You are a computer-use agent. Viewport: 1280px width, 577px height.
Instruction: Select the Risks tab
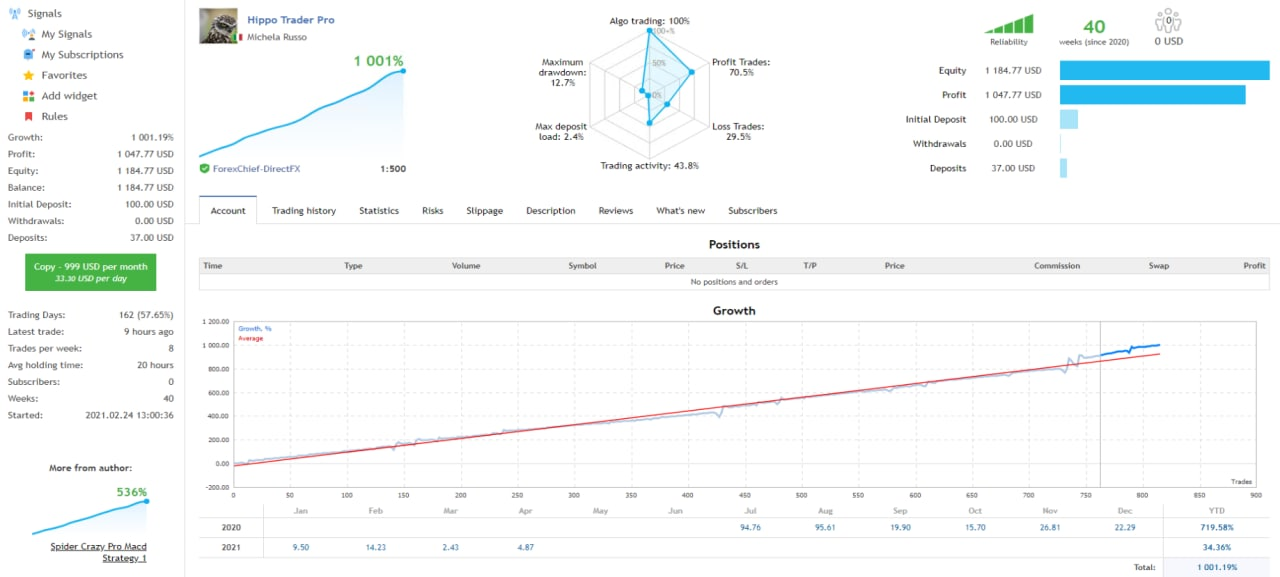(433, 211)
